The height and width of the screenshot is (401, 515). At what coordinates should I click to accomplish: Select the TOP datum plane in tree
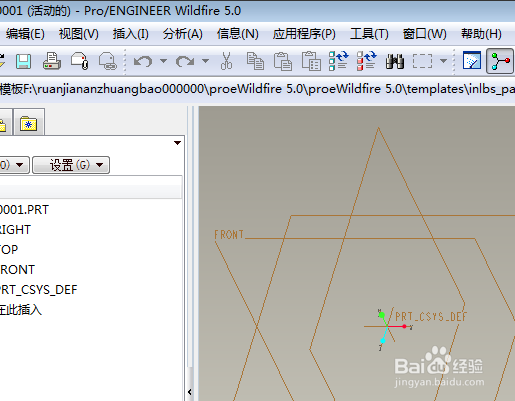(9, 250)
